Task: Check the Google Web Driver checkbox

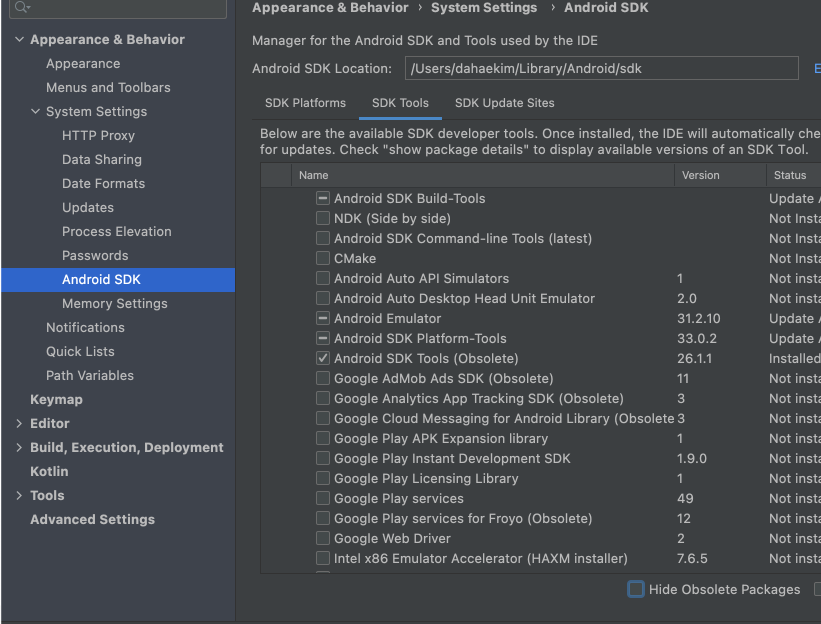Action: click(x=323, y=538)
